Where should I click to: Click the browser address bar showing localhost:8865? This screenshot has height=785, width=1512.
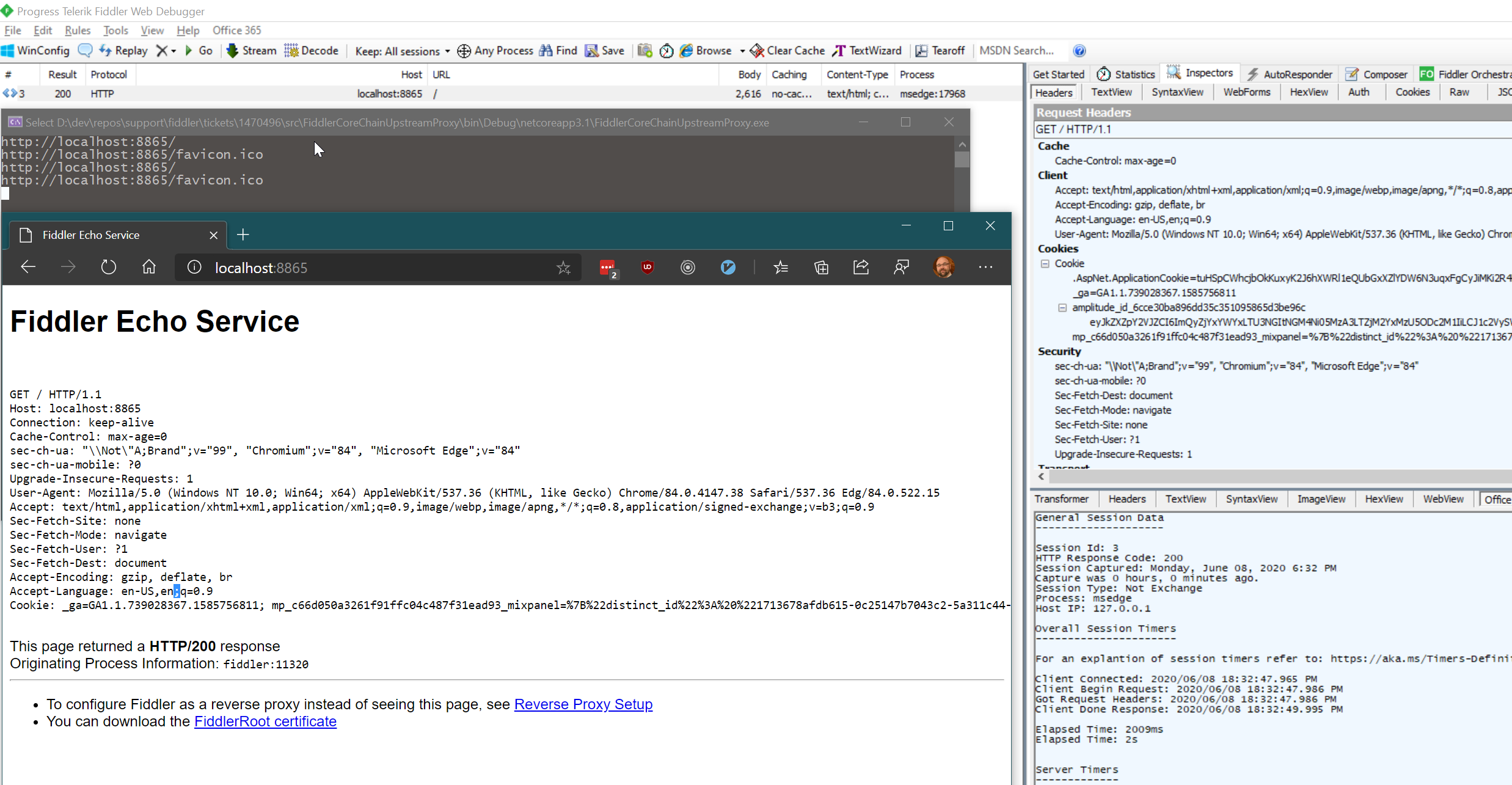tap(261, 267)
